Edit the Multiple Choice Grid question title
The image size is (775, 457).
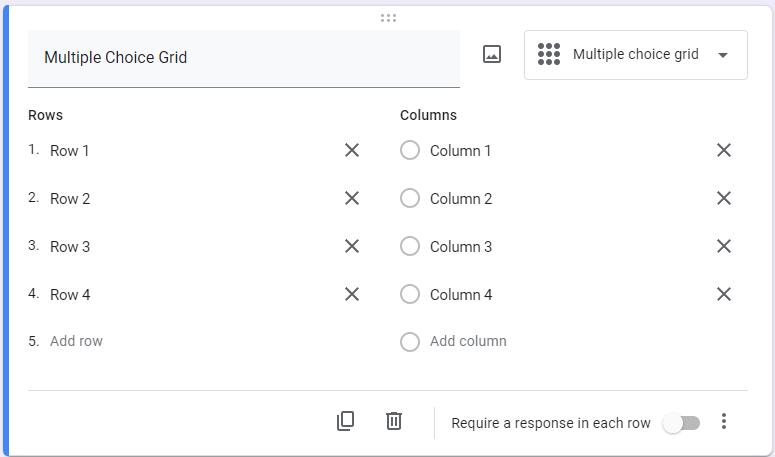point(243,58)
